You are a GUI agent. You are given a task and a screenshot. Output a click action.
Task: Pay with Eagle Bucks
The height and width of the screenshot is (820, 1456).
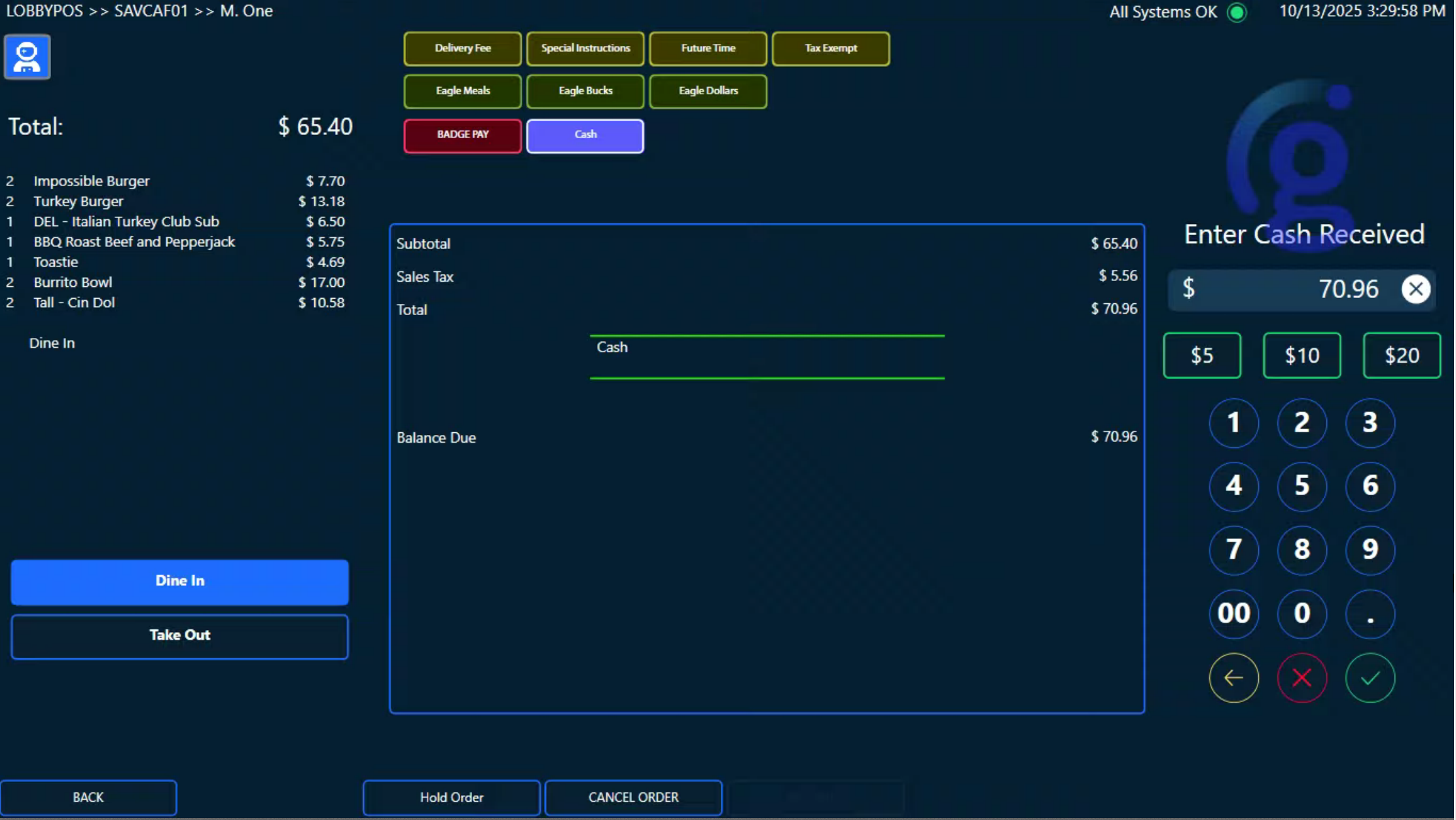pyautogui.click(x=585, y=91)
